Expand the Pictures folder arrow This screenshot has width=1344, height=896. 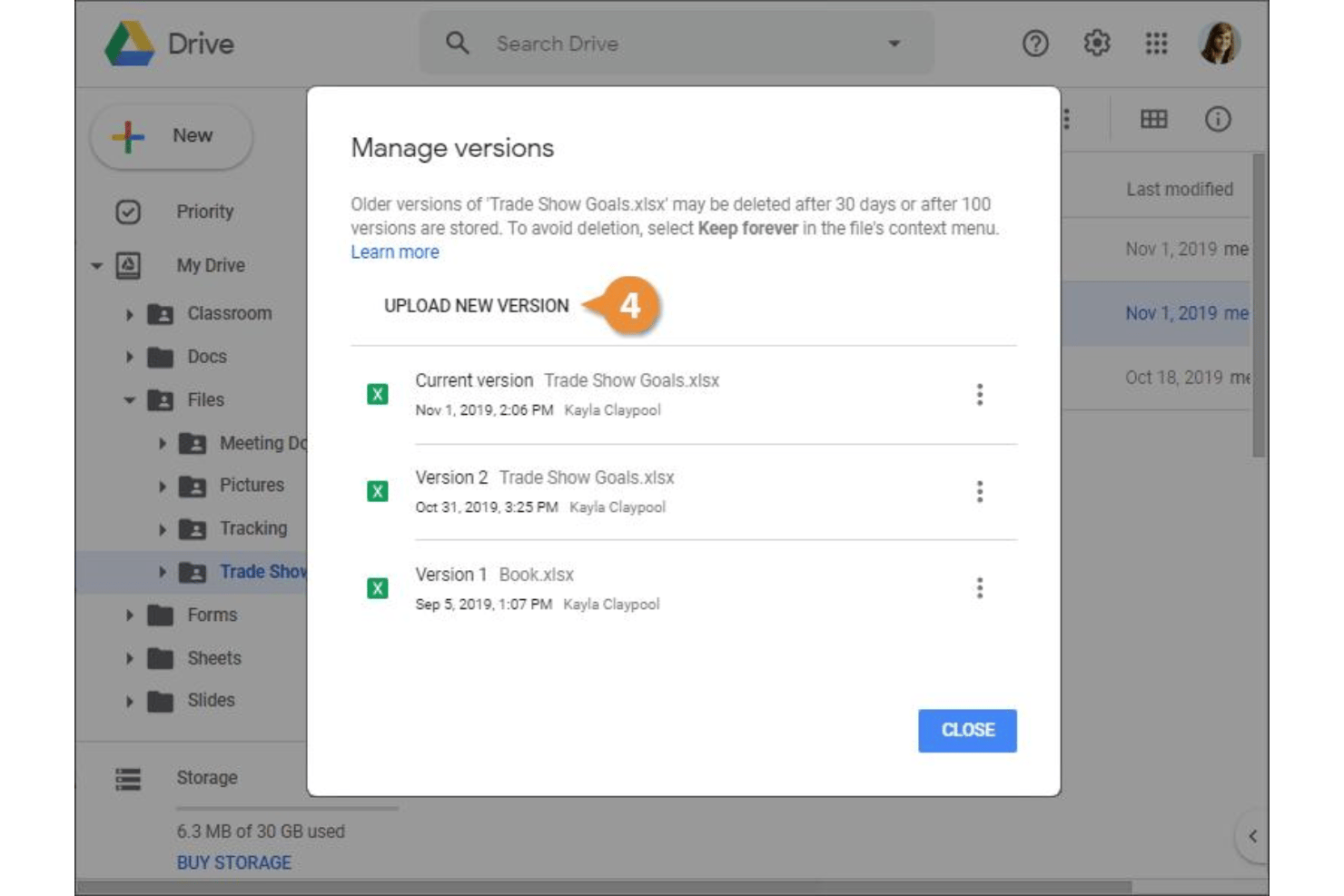[162, 486]
